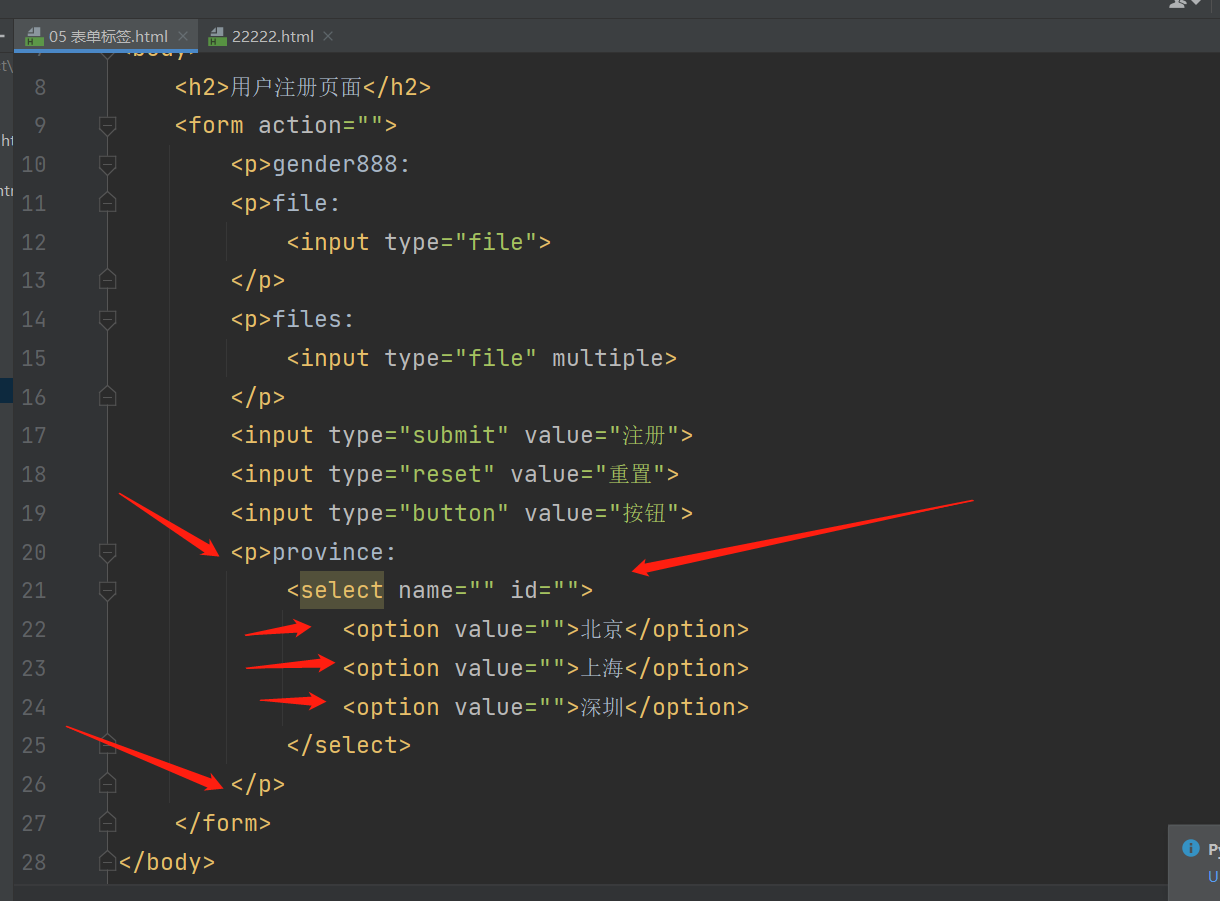Collapse the form tag fold on line 9
Screen dimensions: 1220x901
pos(107,125)
